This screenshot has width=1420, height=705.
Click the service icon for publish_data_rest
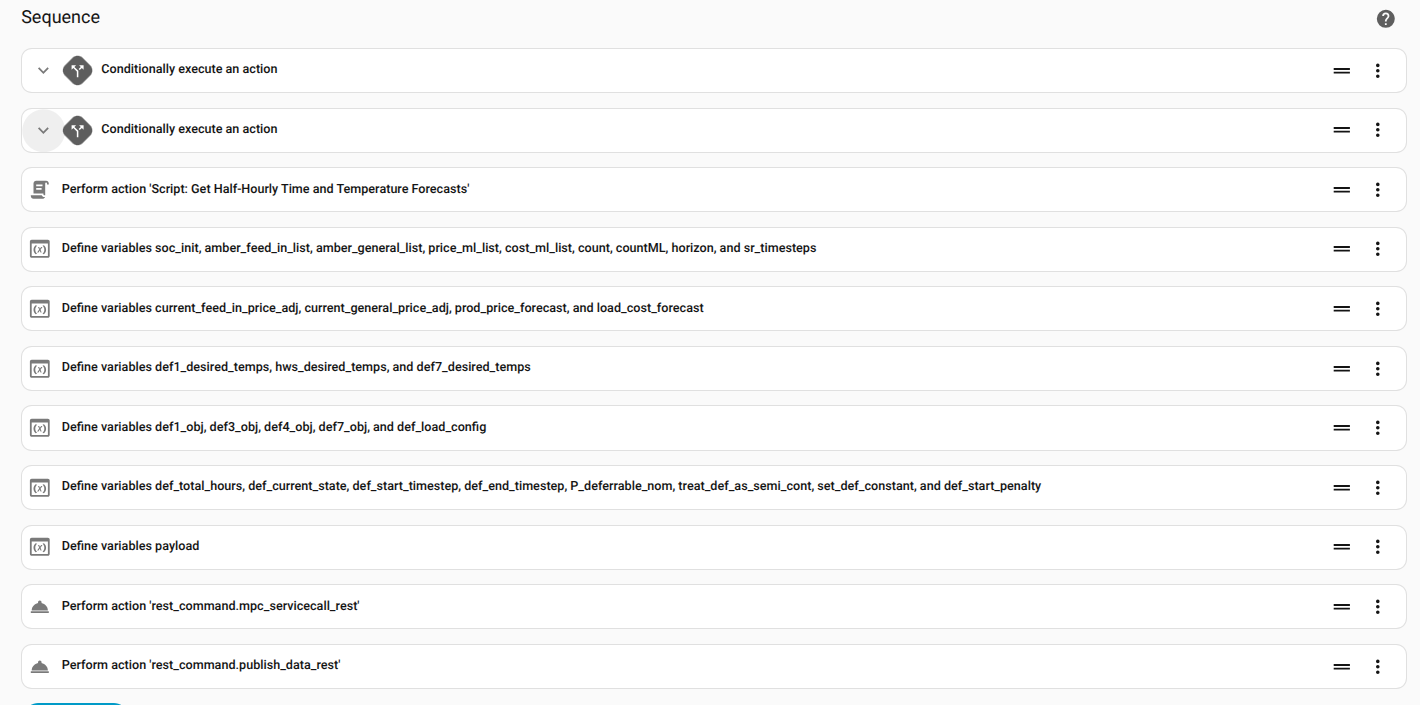coord(40,666)
